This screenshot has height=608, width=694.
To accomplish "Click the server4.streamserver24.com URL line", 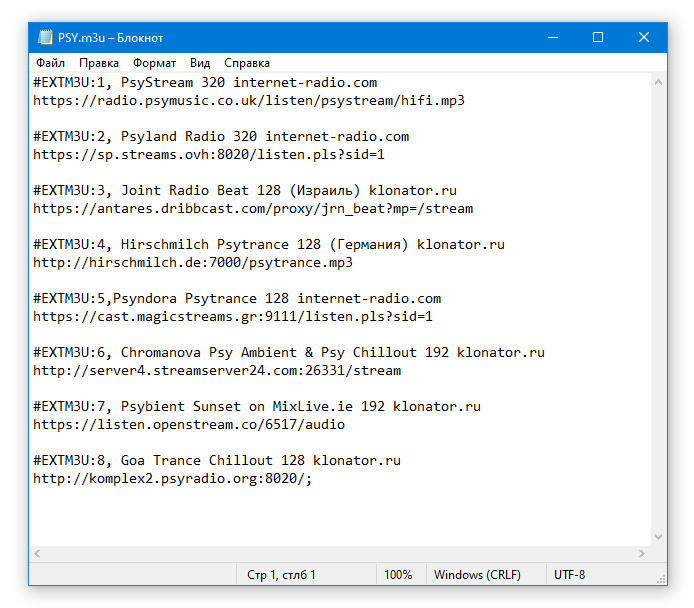I will pyautogui.click(x=217, y=370).
